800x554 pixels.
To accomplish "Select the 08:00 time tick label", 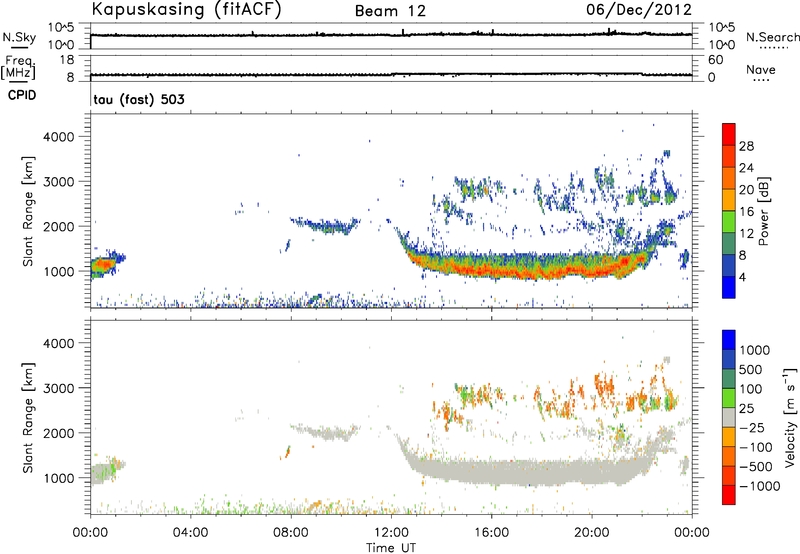I will click(291, 533).
